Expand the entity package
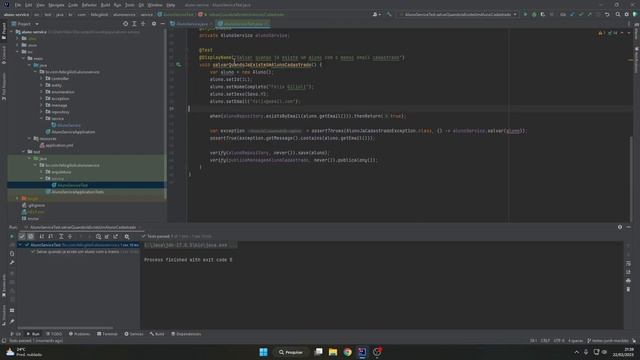Viewport: 640px width, 360px height. click(x=41, y=85)
